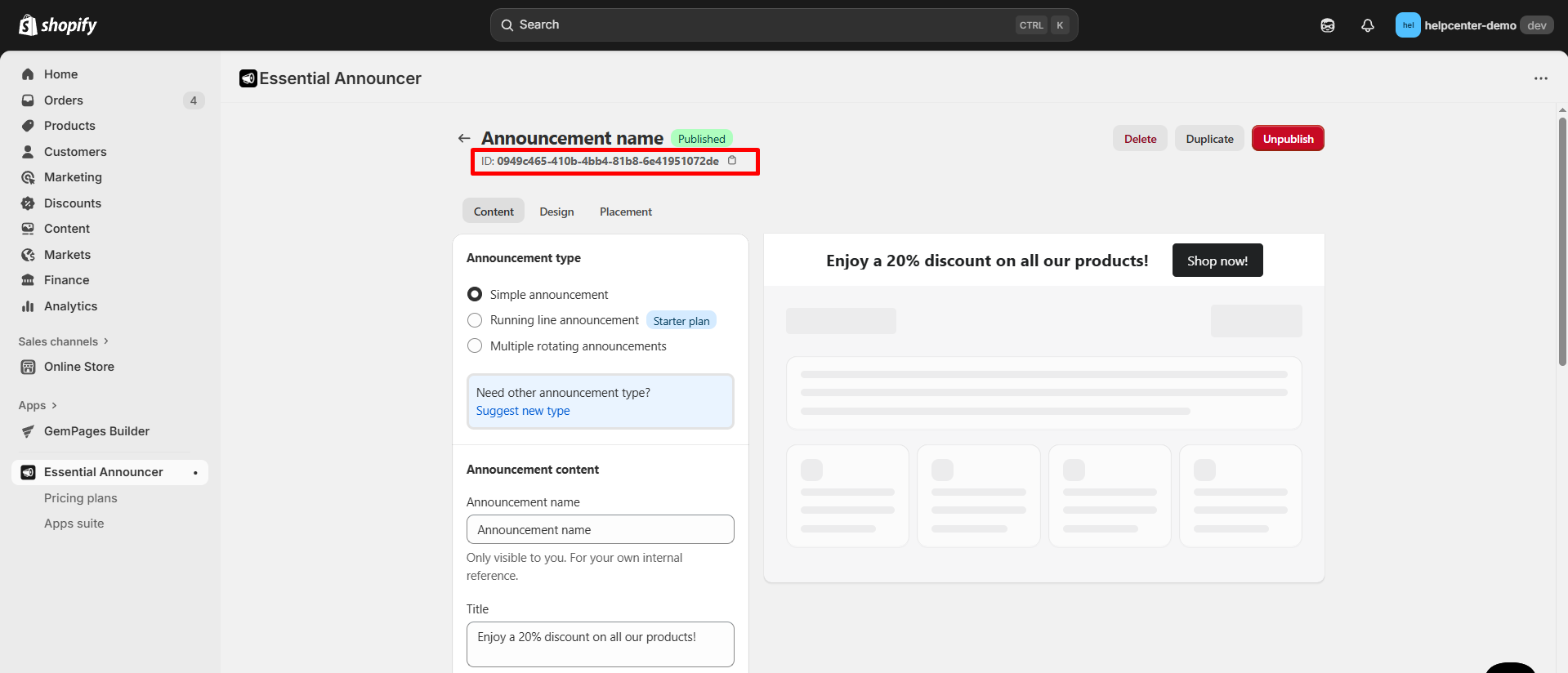Switch to the Placement tab

coord(625,212)
